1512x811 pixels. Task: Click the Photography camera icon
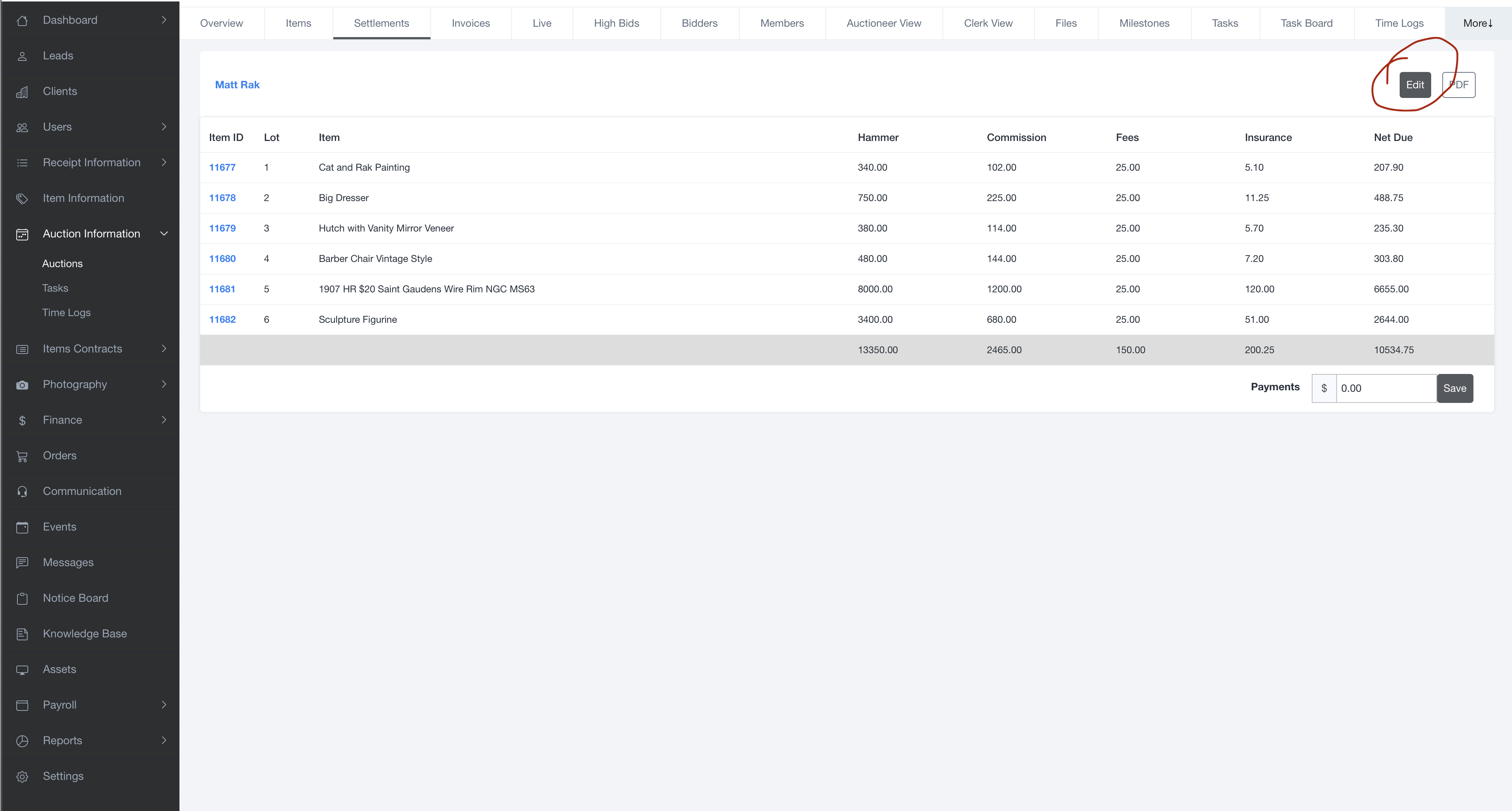(x=22, y=385)
